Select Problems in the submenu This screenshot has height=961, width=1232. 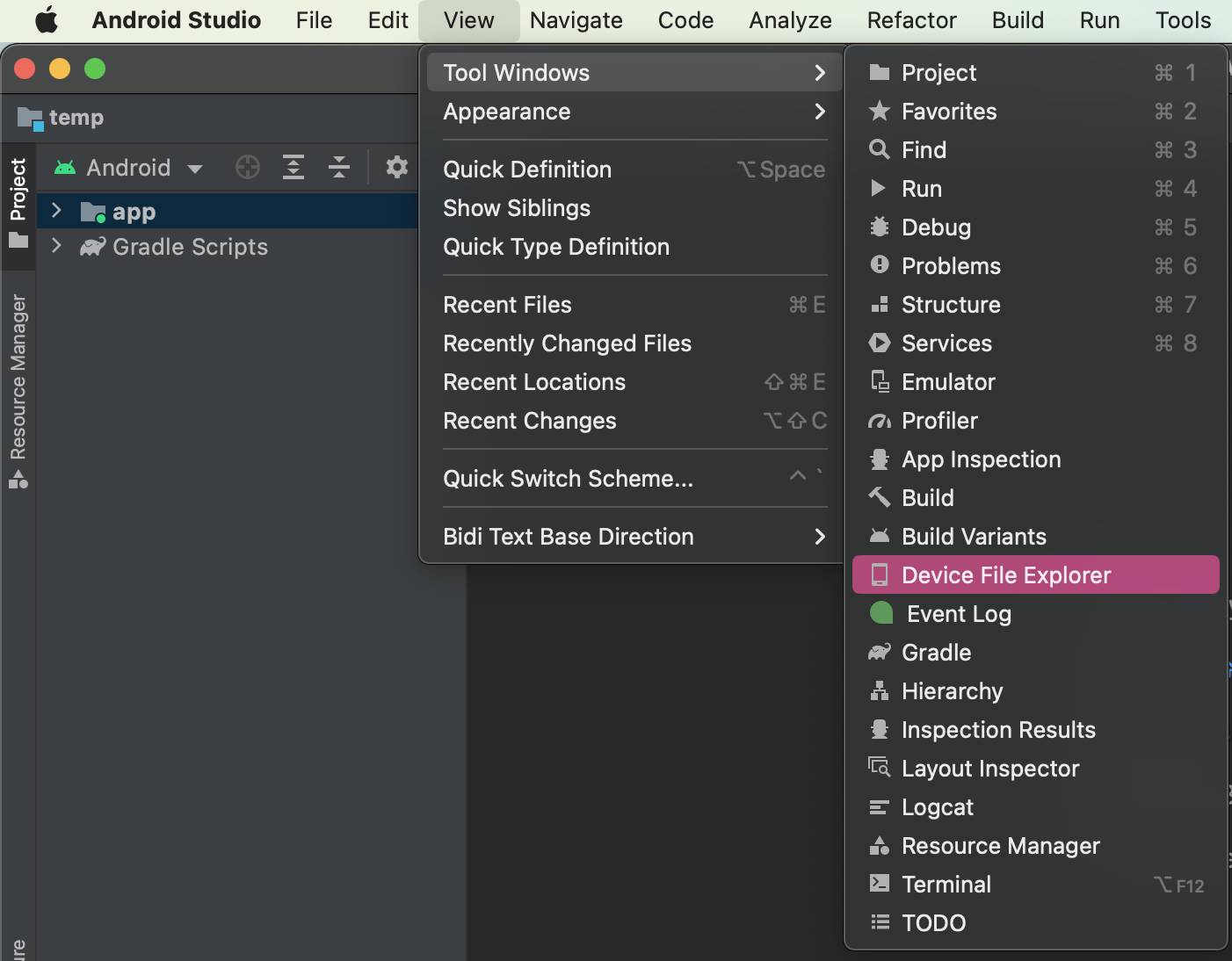(x=1035, y=266)
